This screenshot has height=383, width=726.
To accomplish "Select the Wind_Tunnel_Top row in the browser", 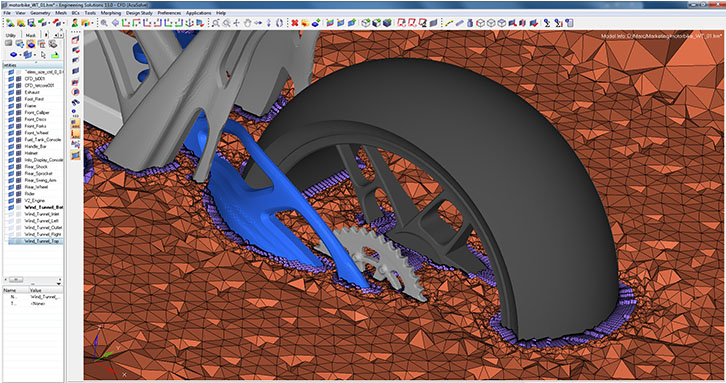I will 34,241.
